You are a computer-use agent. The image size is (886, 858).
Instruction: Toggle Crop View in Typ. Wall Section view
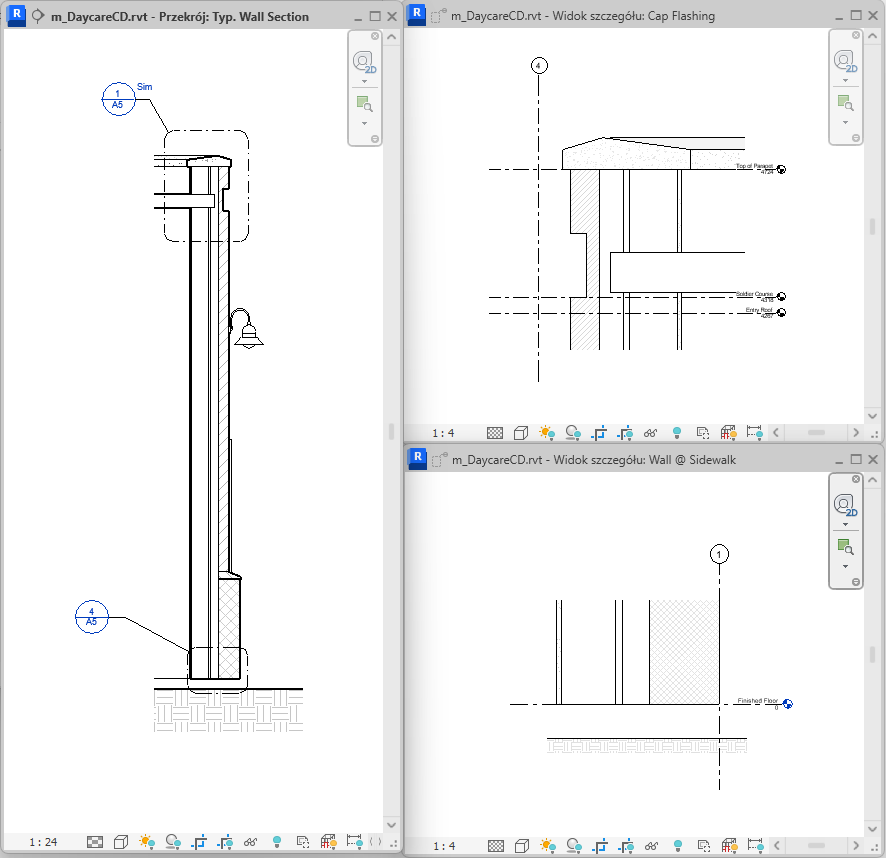click(199, 842)
